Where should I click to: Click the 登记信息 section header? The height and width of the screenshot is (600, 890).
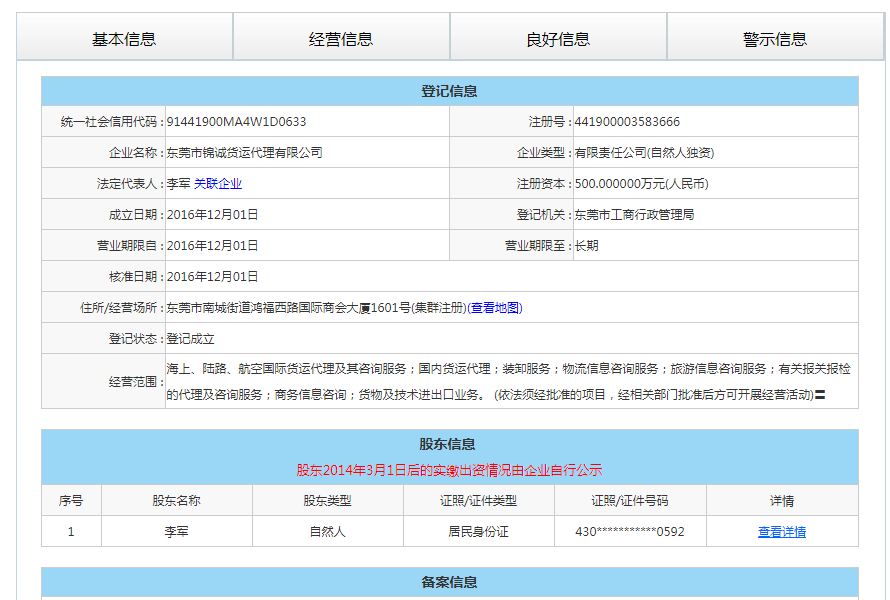(x=449, y=91)
